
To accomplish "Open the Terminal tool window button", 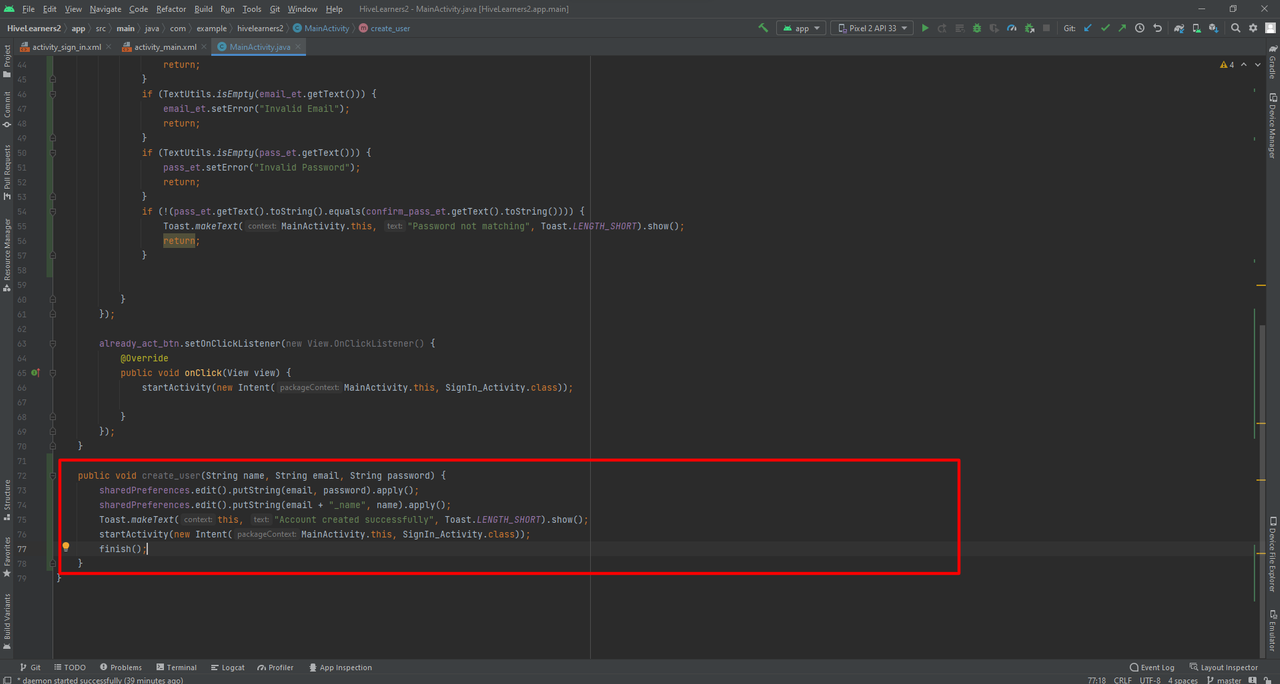I will click(x=176, y=667).
